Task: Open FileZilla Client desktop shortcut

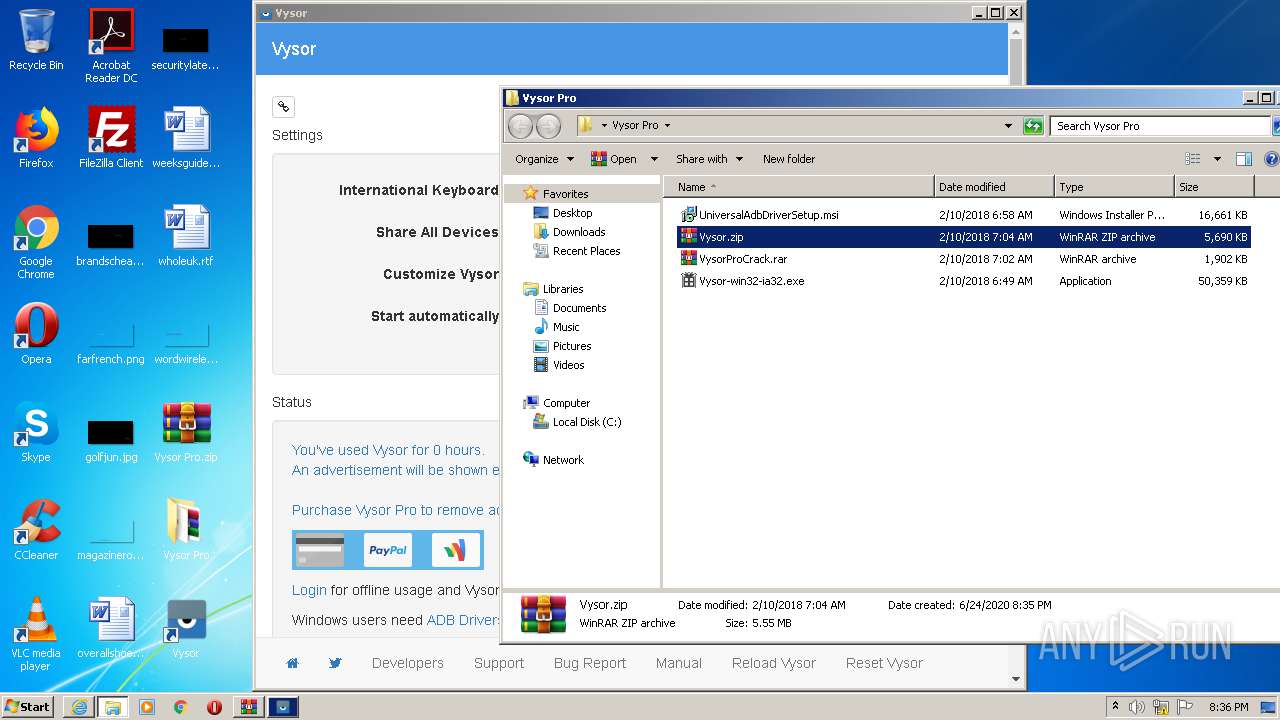Action: click(x=111, y=138)
